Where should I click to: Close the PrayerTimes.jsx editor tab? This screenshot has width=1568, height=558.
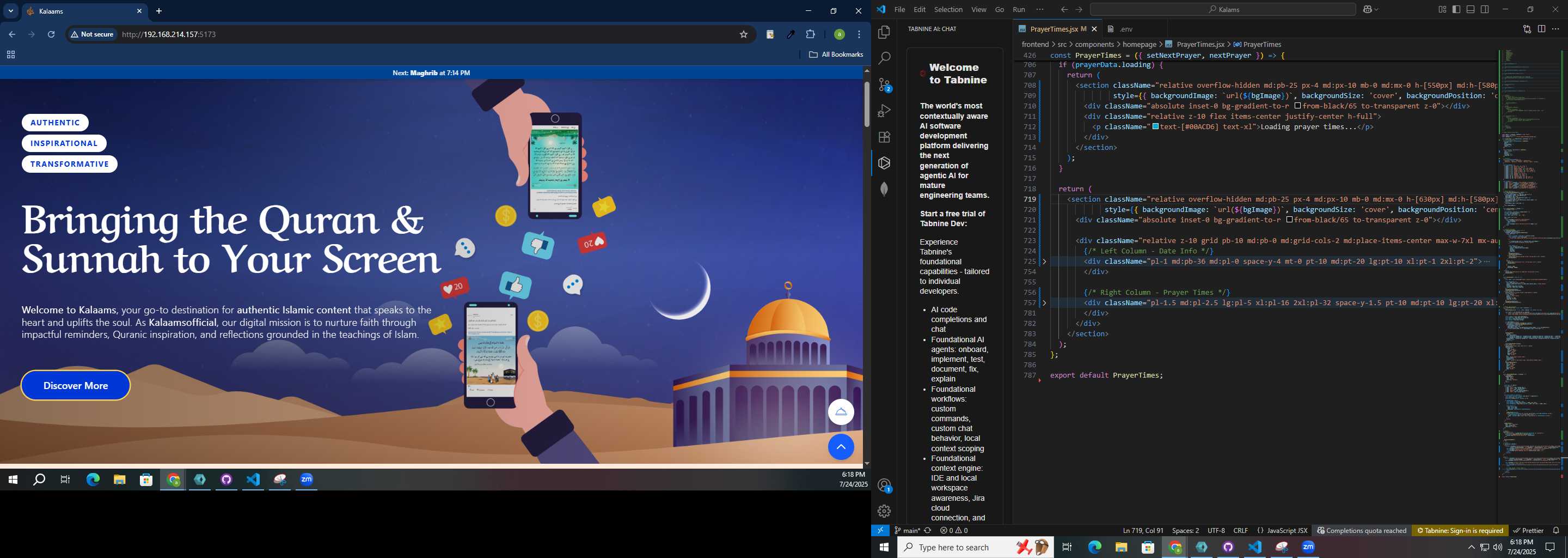1094,29
